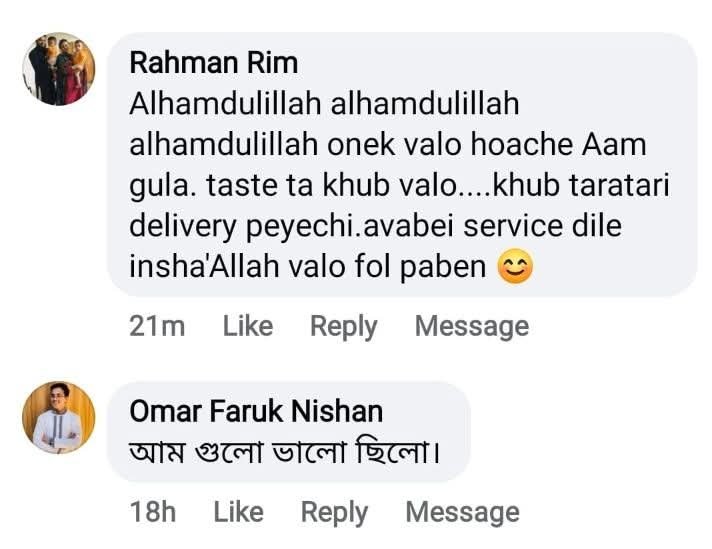712x549 pixels.
Task: Click the smiling emoji in Rahman's comment
Action: point(515,267)
